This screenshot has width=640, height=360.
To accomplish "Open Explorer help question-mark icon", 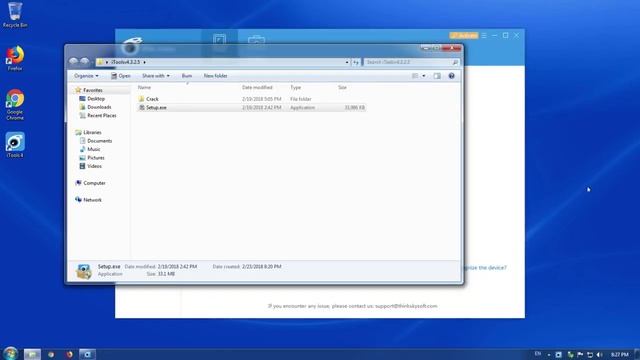I will 451,76.
